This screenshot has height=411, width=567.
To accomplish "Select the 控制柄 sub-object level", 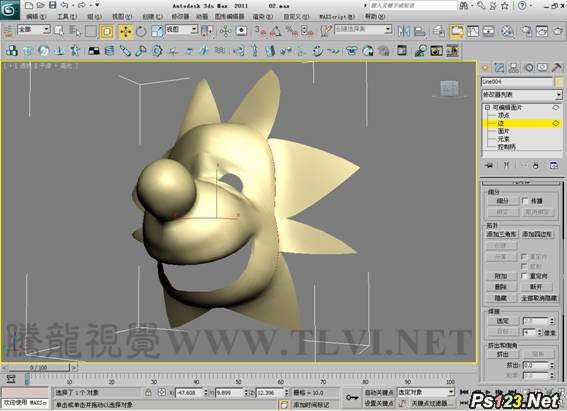I will coord(507,147).
